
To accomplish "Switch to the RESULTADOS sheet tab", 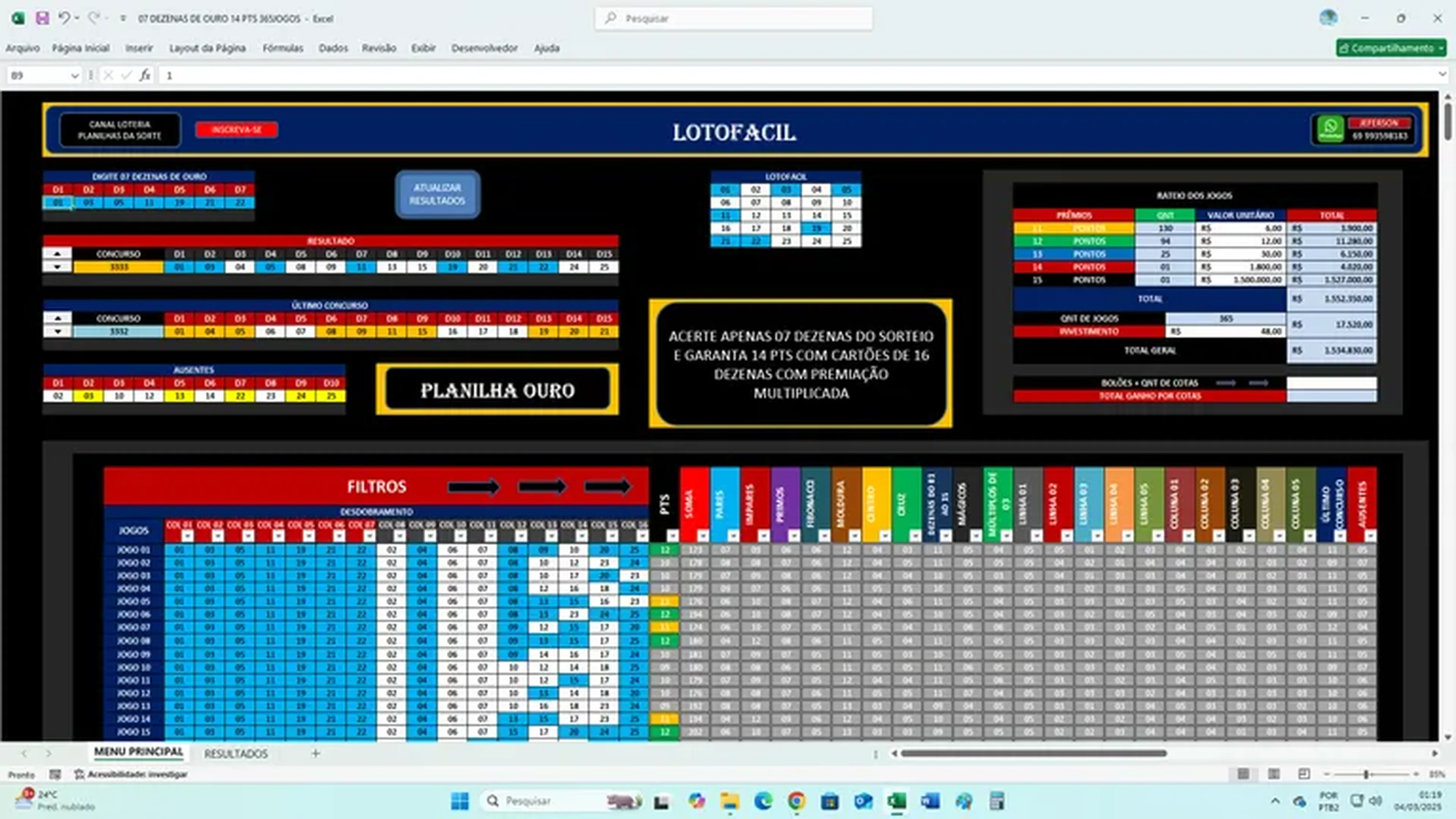I will pyautogui.click(x=236, y=753).
